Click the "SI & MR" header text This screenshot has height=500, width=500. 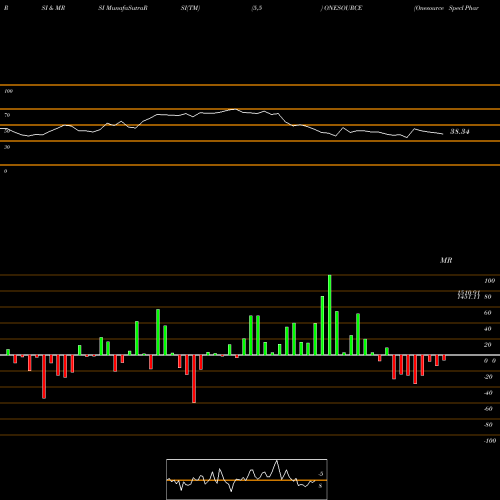coord(53,8)
